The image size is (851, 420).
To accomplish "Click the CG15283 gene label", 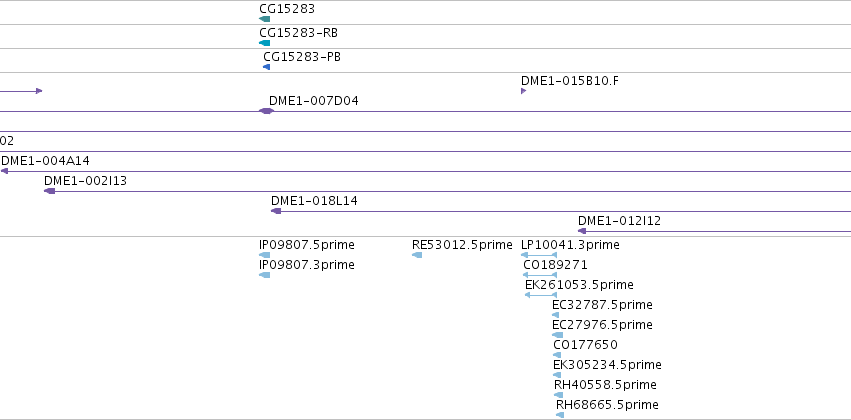I will 287,9.
